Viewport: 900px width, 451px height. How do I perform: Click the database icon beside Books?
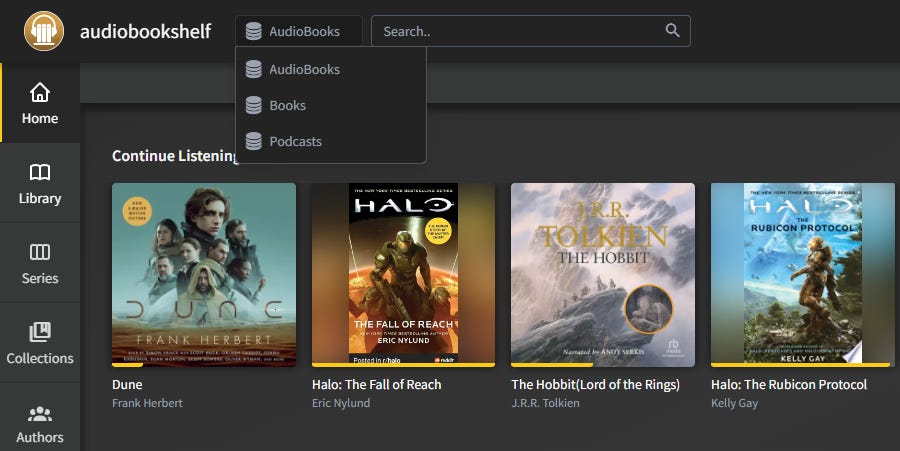(x=254, y=106)
